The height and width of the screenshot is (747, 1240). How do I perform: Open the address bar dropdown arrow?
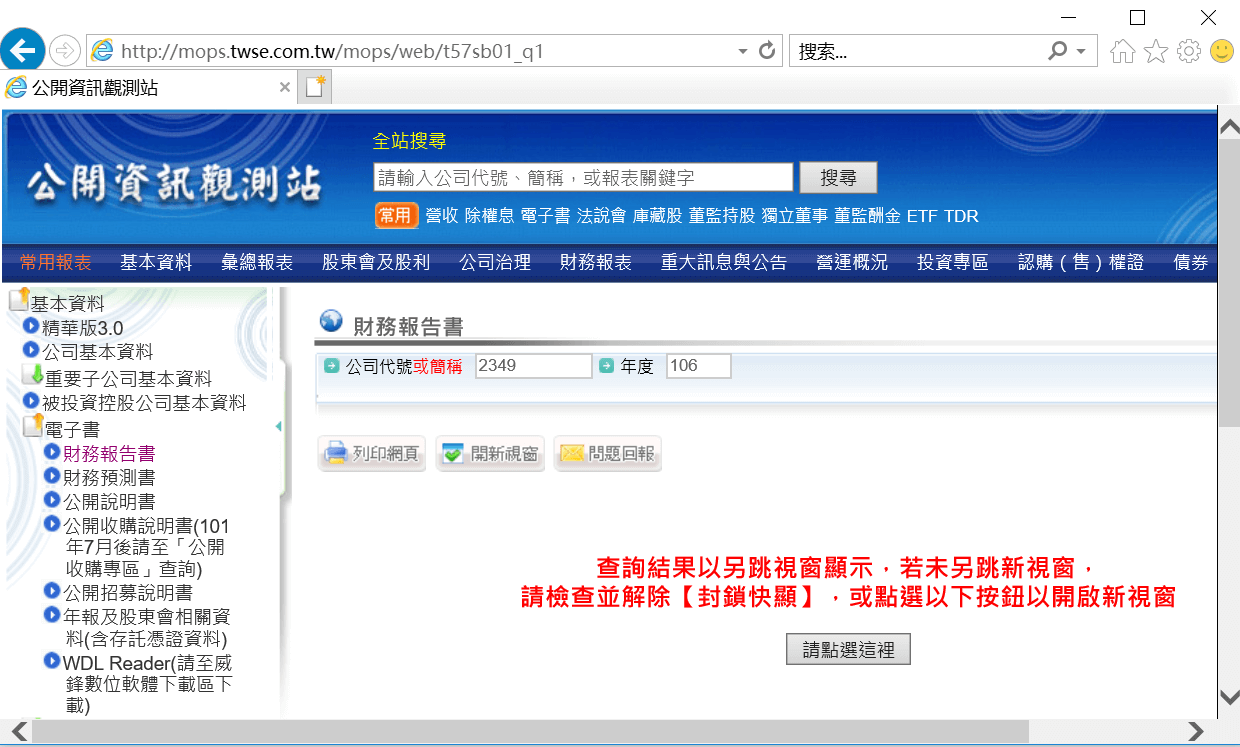(742, 51)
